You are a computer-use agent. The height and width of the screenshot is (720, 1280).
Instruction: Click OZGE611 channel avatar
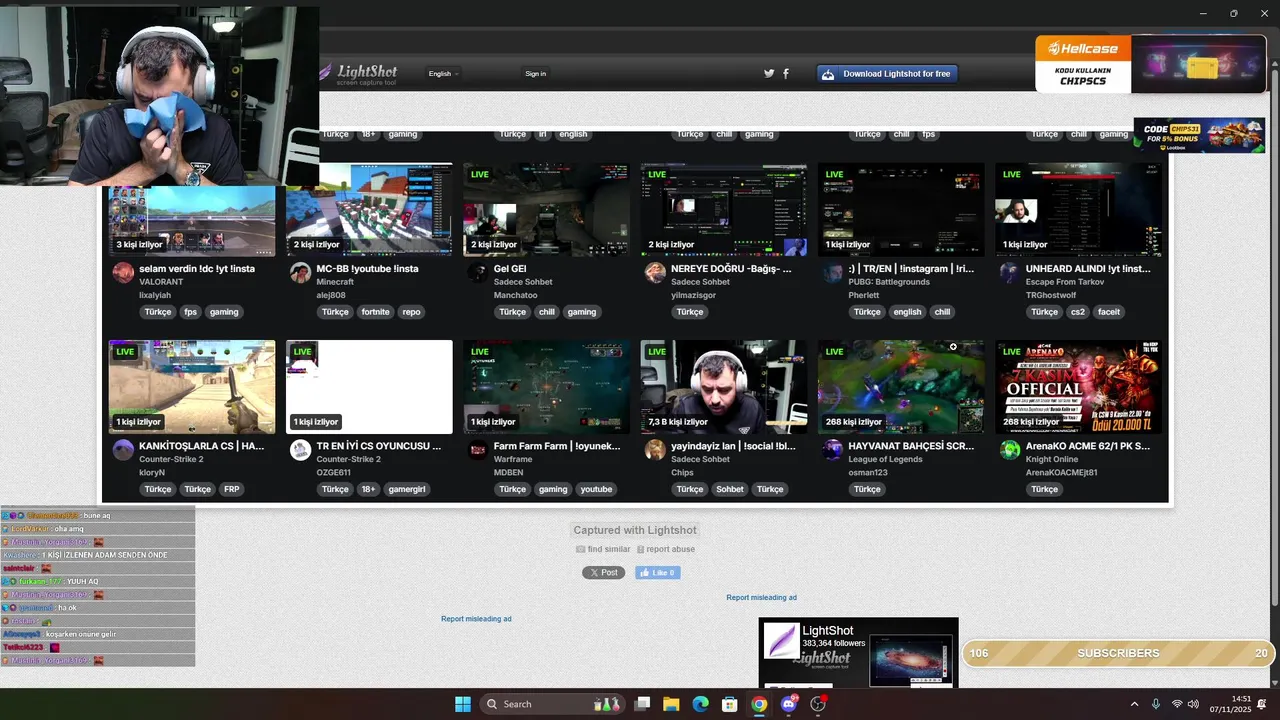[x=300, y=450]
